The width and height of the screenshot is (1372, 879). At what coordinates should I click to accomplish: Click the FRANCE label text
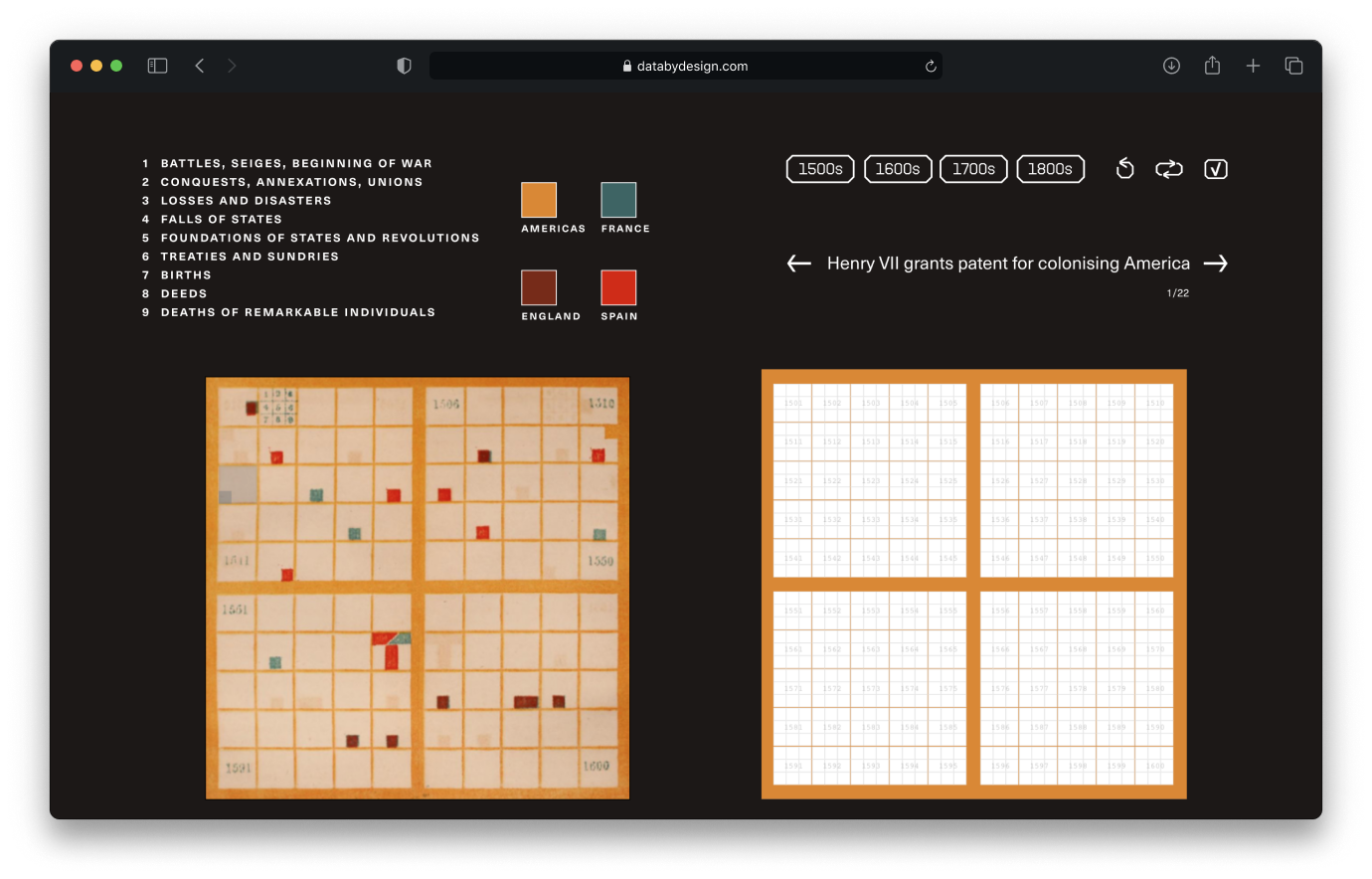[x=625, y=229]
